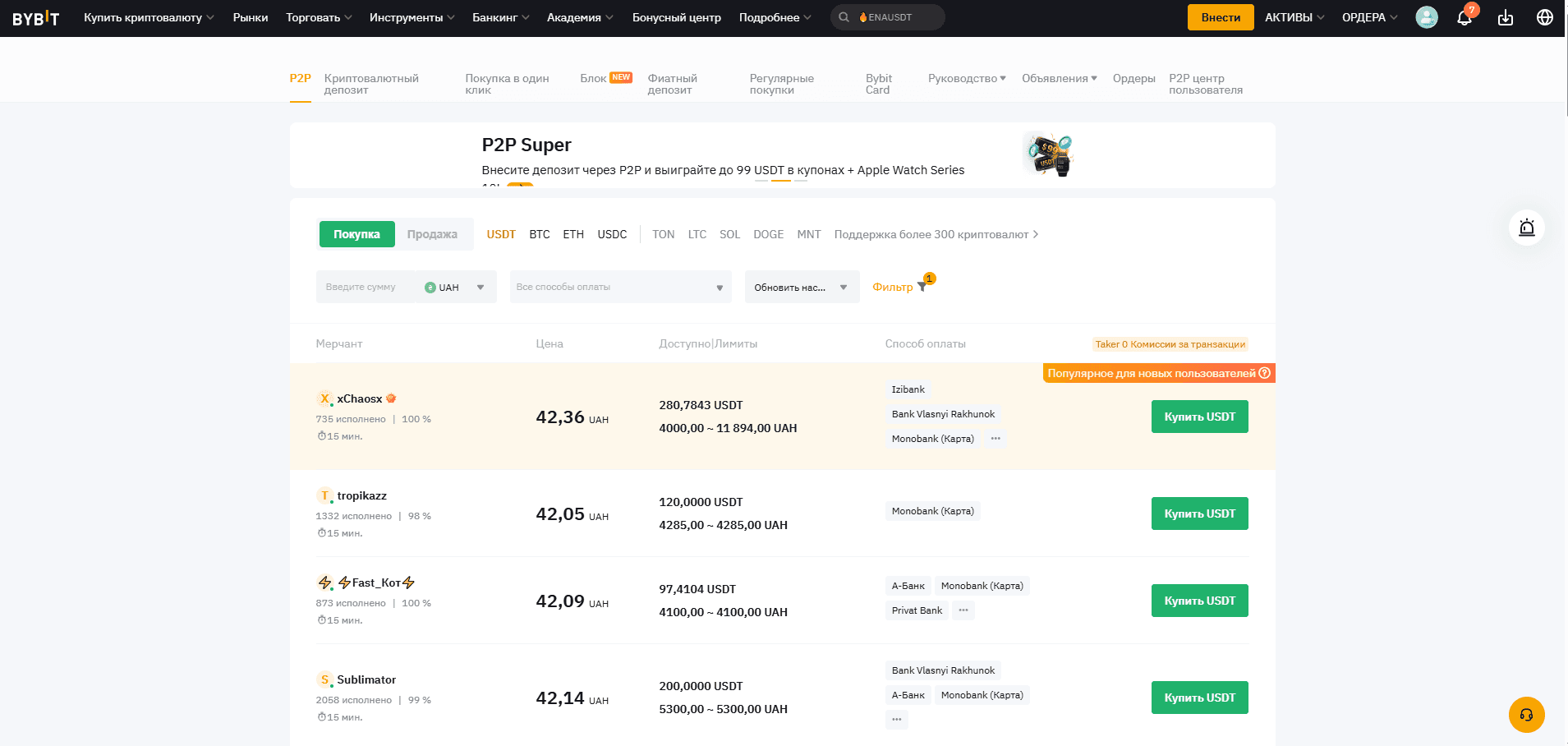Buy USDT from xChaosx
The width and height of the screenshot is (1568, 746).
[1199, 417]
